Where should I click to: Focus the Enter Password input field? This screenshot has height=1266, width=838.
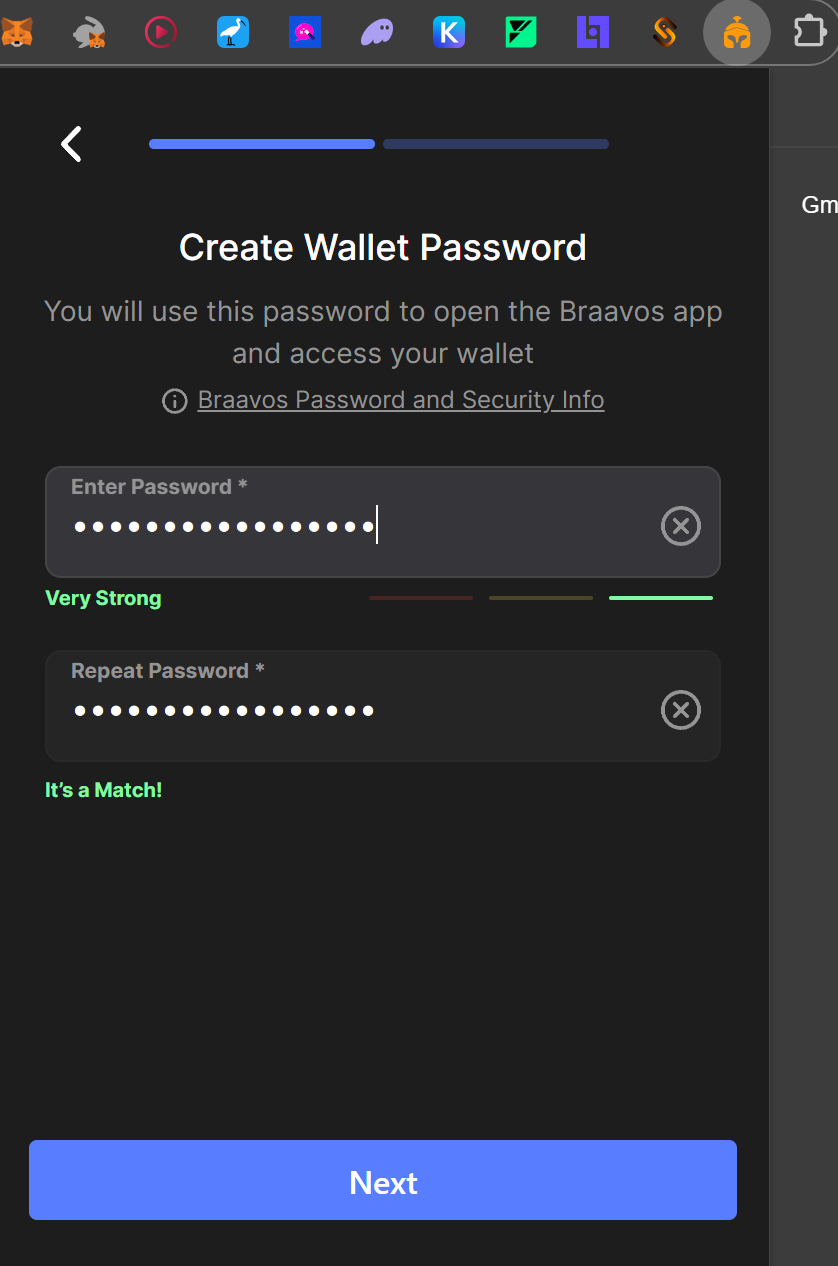point(350,525)
